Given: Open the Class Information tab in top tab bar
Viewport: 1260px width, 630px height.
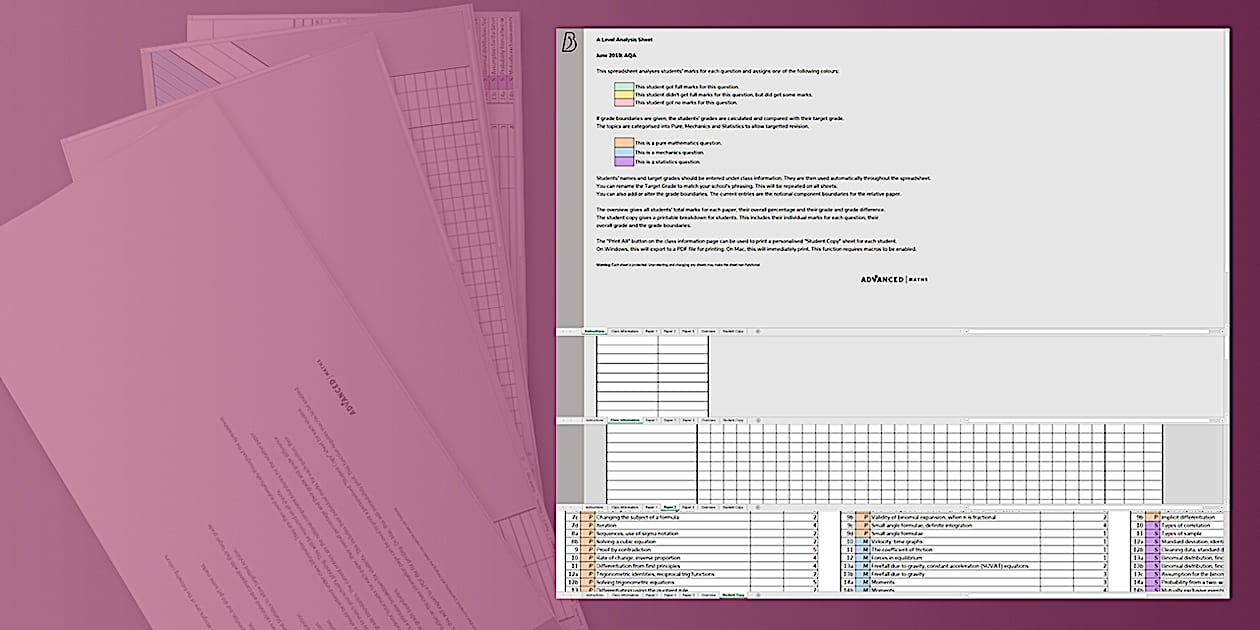Looking at the screenshot, I should click(x=623, y=331).
